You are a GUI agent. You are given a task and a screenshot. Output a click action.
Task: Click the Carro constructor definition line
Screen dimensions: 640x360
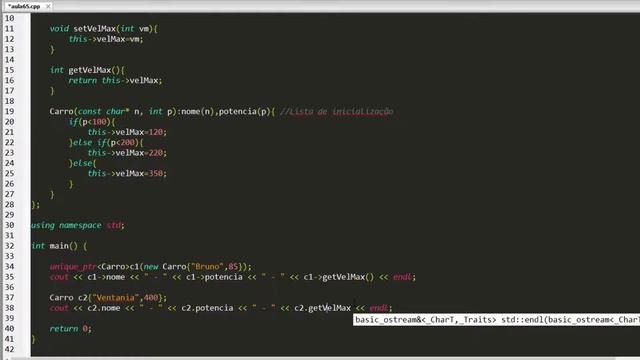[162, 111]
